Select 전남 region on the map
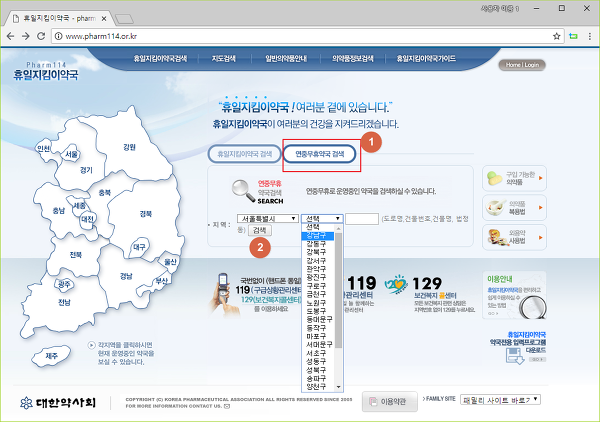This screenshot has width=600, height=422. click(x=64, y=303)
